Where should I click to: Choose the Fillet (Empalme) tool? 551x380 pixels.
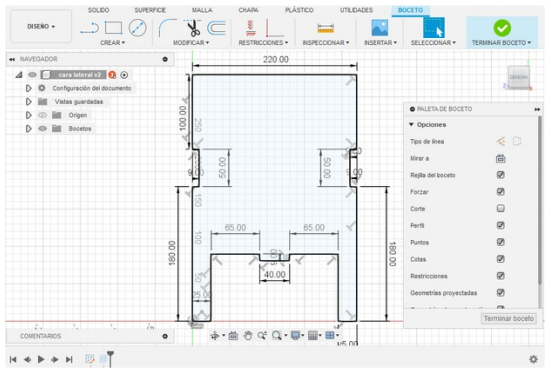tap(168, 28)
